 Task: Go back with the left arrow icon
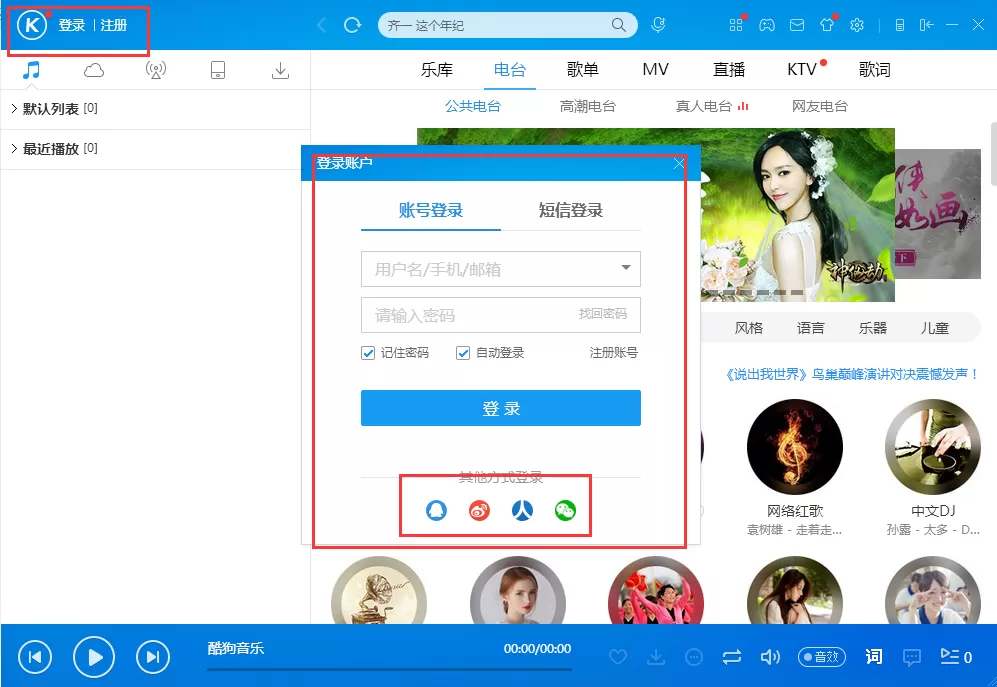[x=322, y=25]
